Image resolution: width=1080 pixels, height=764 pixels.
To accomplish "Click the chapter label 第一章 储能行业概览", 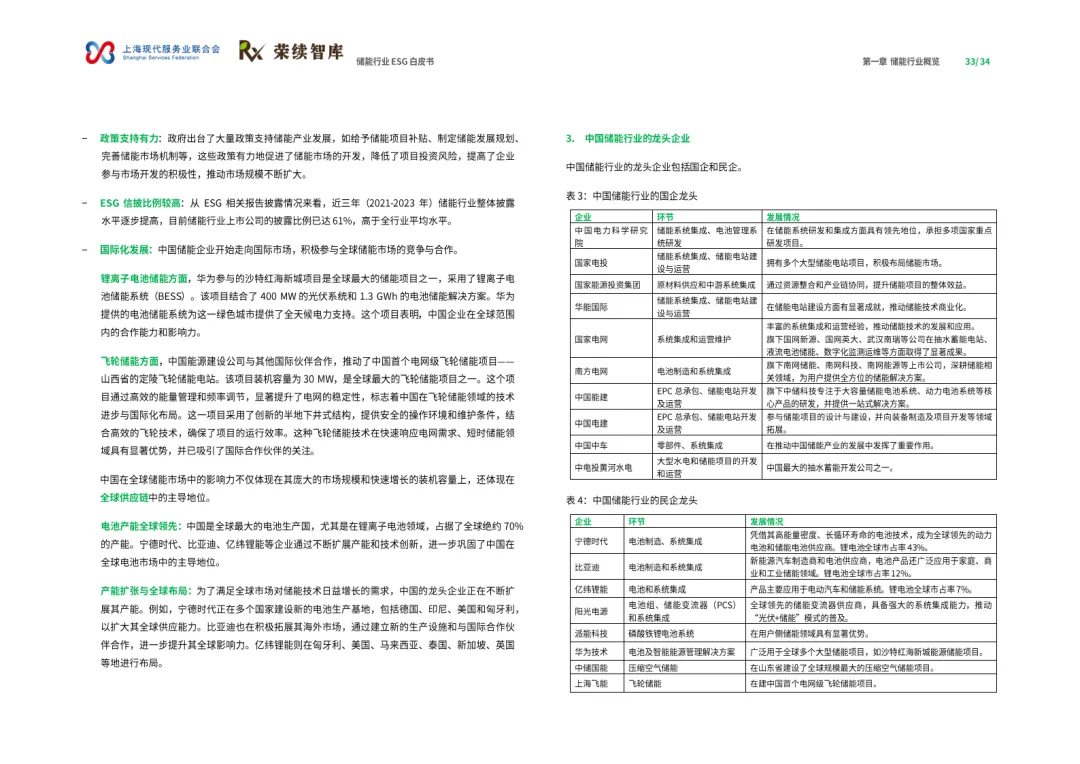I will coord(901,61).
